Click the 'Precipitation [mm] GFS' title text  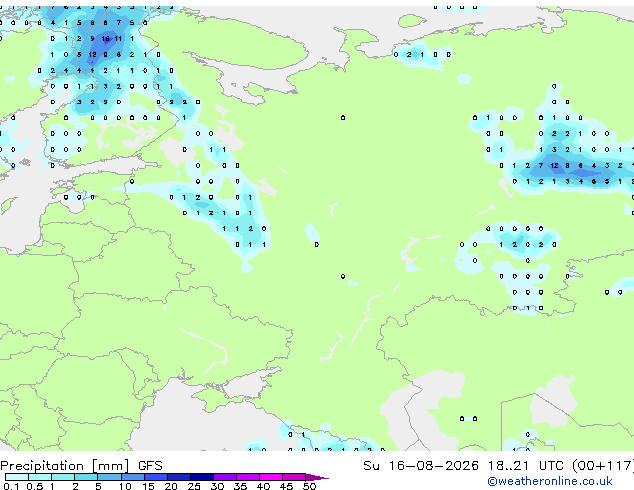click(x=81, y=466)
